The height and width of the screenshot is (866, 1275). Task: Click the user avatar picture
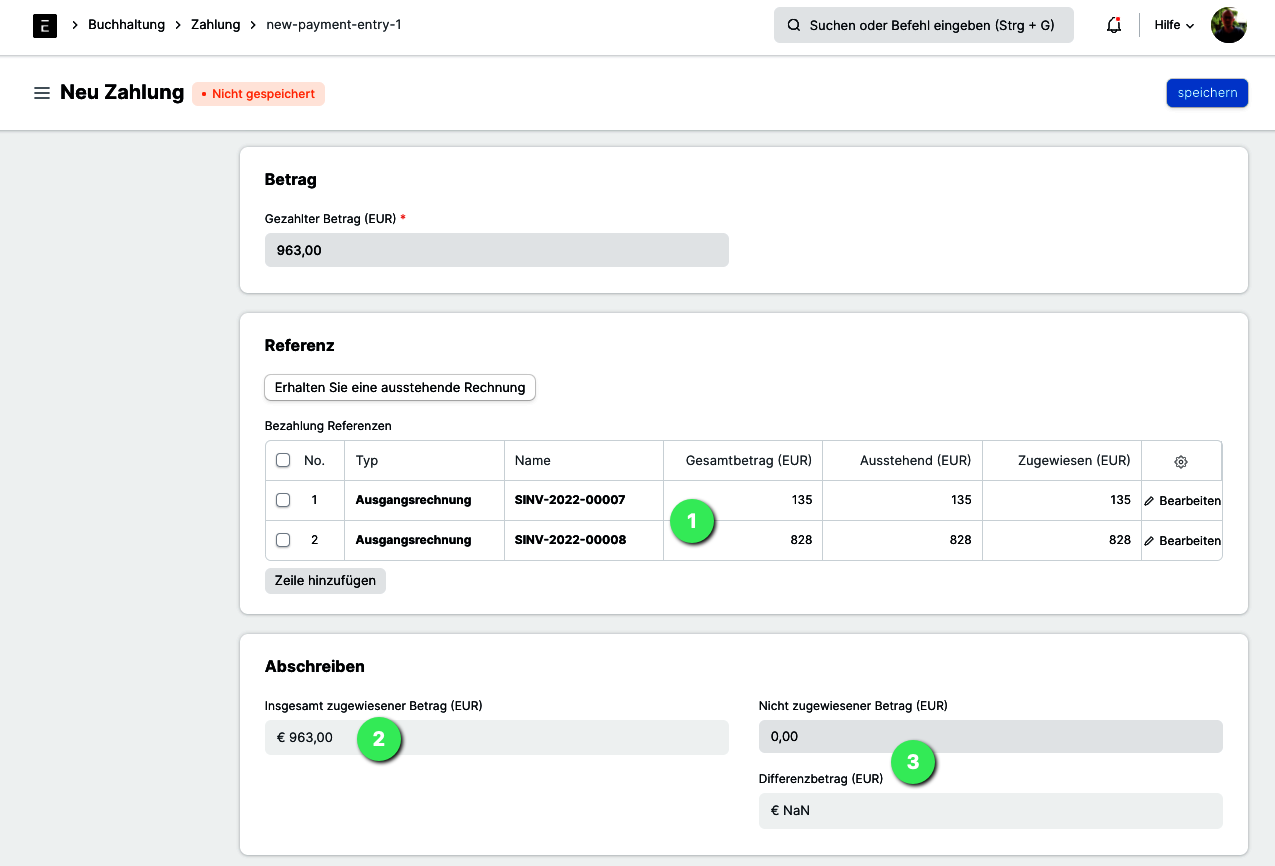1228,25
